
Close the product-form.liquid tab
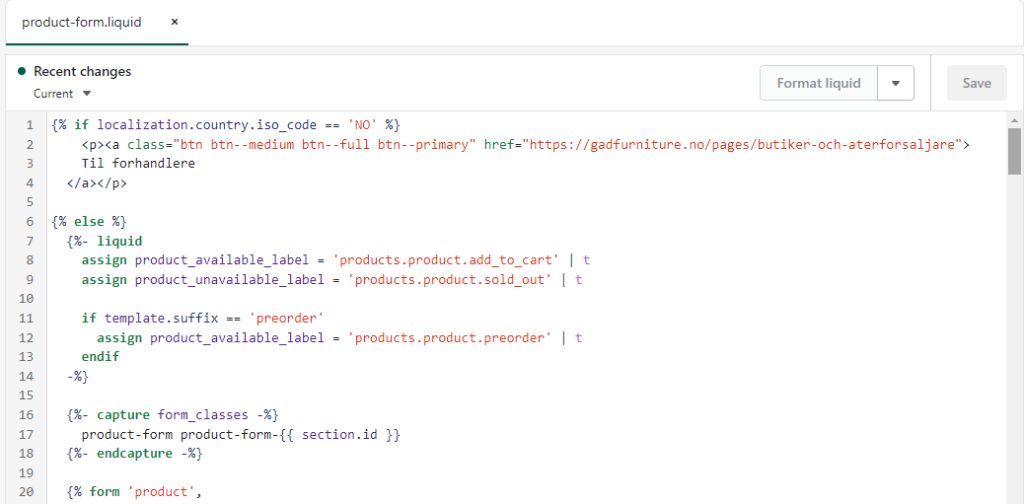[x=174, y=22]
